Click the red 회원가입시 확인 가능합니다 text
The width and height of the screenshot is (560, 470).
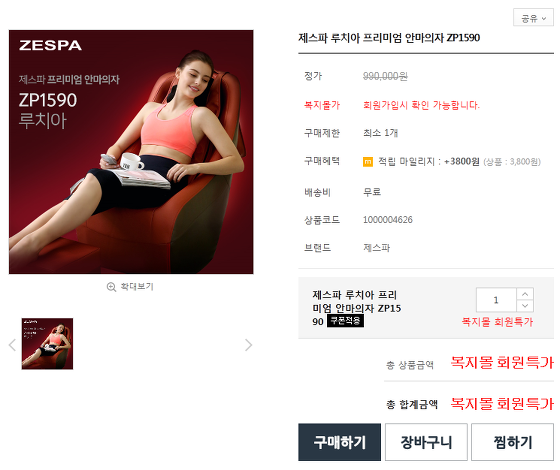pyautogui.click(x=421, y=105)
